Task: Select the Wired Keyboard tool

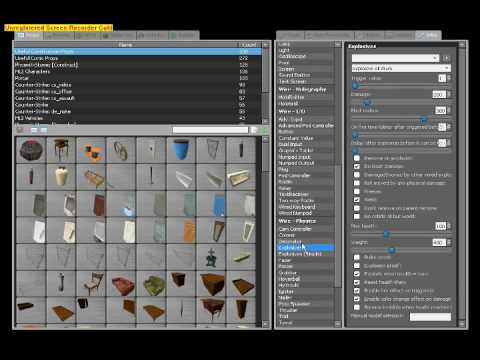Action: [305, 207]
